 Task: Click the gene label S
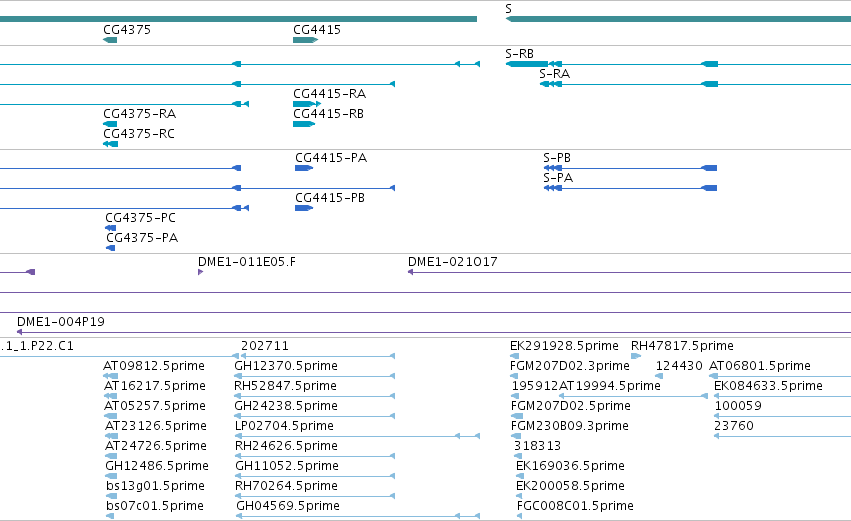(508, 8)
